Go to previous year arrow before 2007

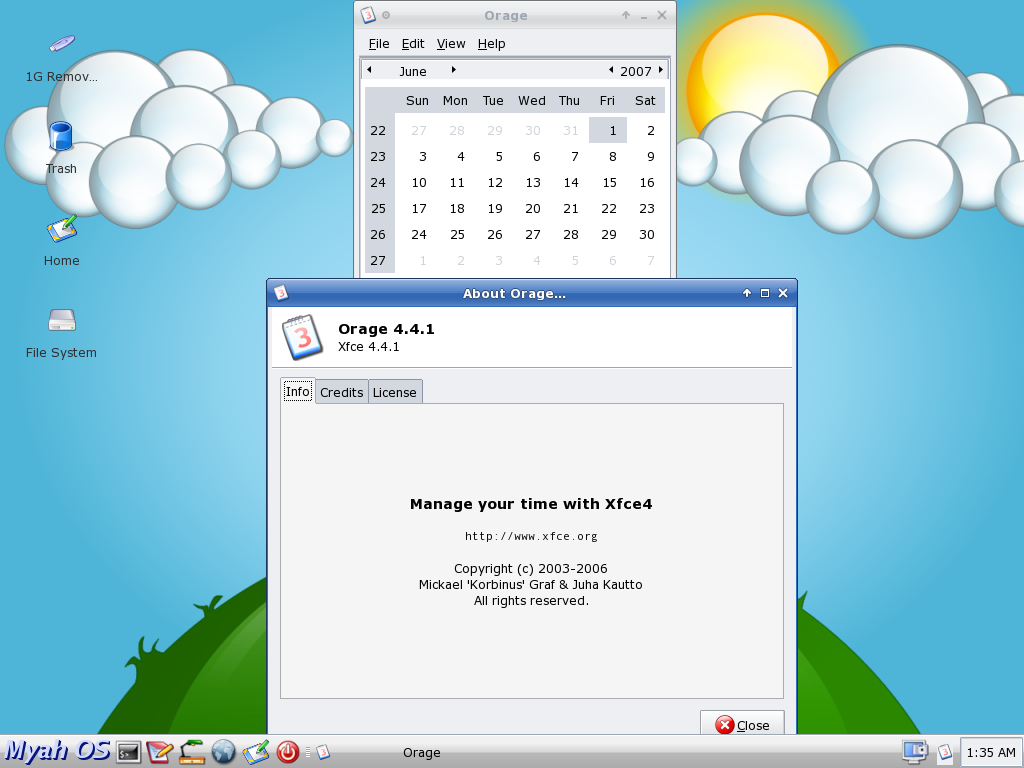pyautogui.click(x=611, y=70)
